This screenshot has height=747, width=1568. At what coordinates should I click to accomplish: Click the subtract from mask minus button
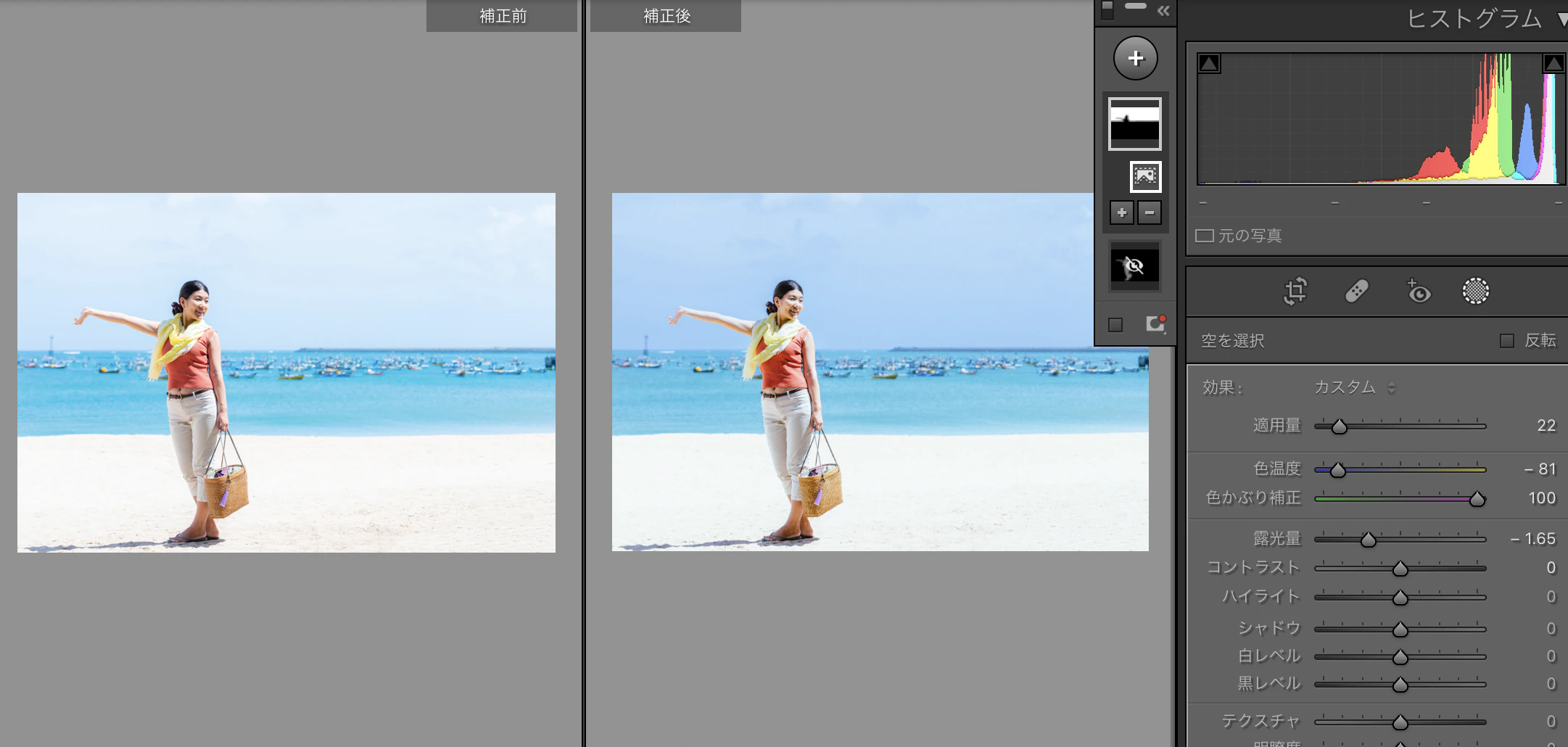point(1150,213)
